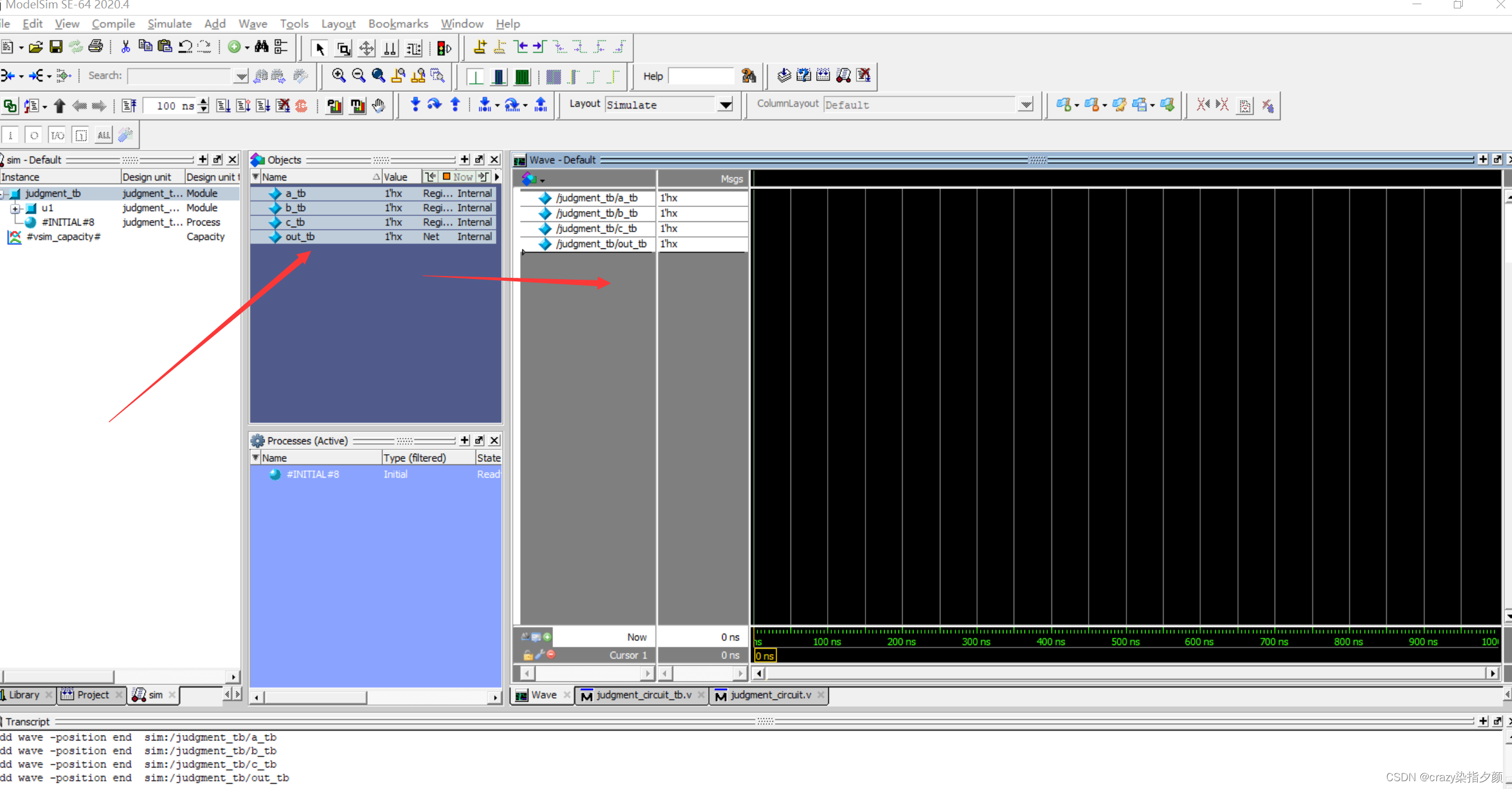This screenshot has height=789, width=1512.
Task: Activate the Select mode arrow tool
Action: (320, 48)
